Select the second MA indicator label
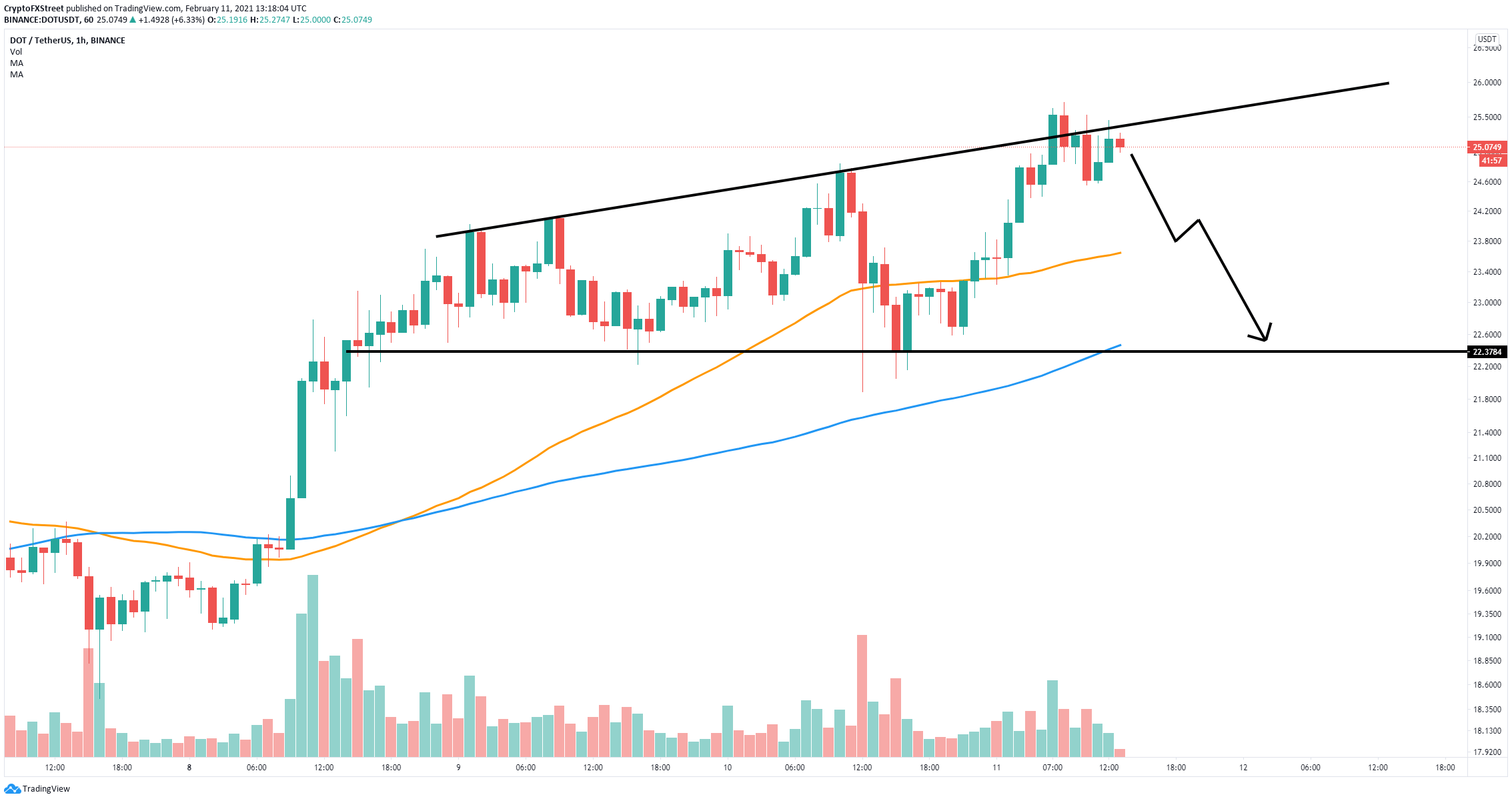This screenshot has width=1512, height=801. click(17, 75)
